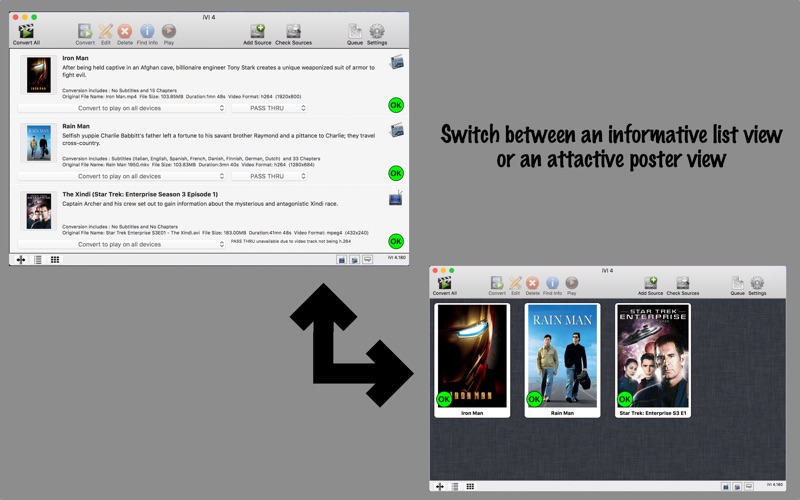The width and height of the screenshot is (800, 500).
Task: Open the Queue in the list-view window
Action: tap(355, 34)
